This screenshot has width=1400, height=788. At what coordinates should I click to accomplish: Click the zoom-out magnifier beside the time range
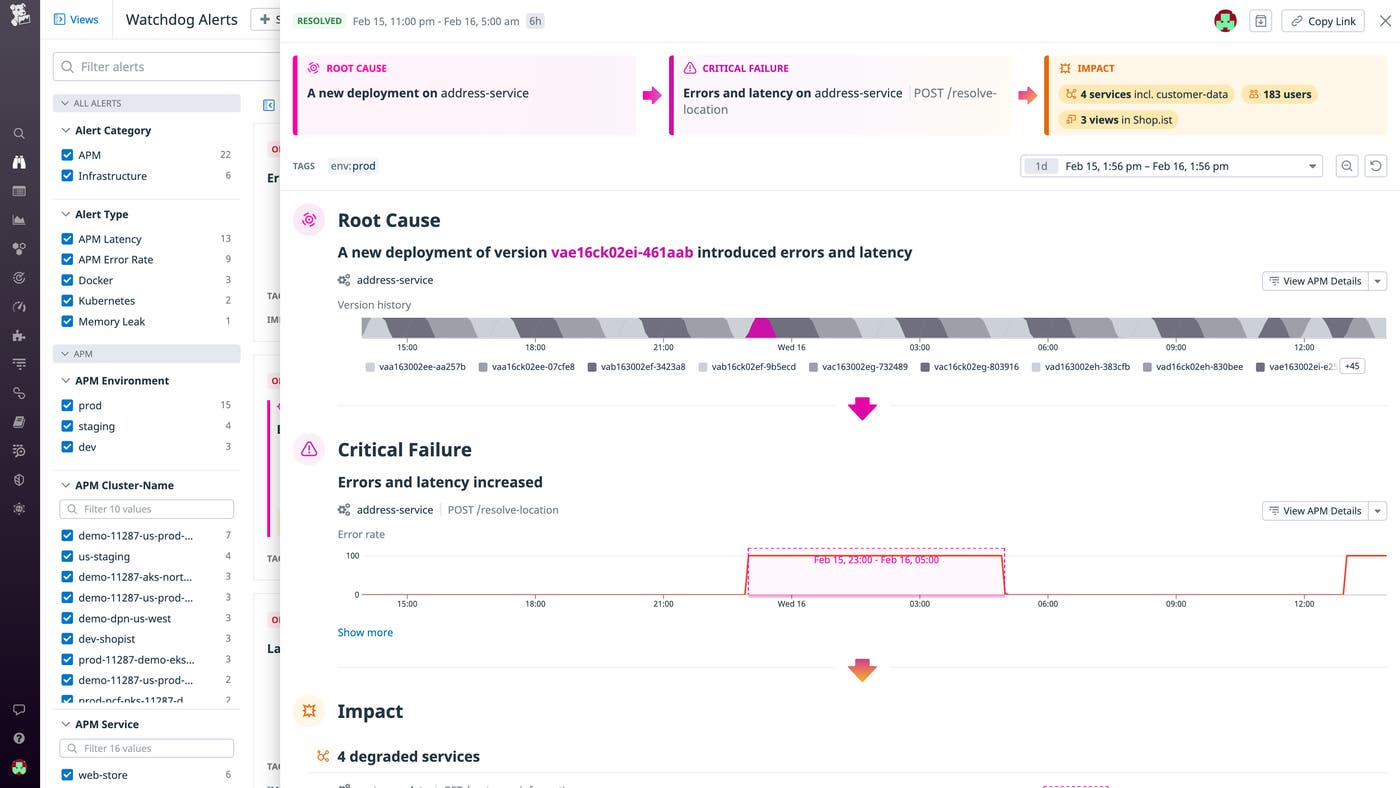[1346, 166]
